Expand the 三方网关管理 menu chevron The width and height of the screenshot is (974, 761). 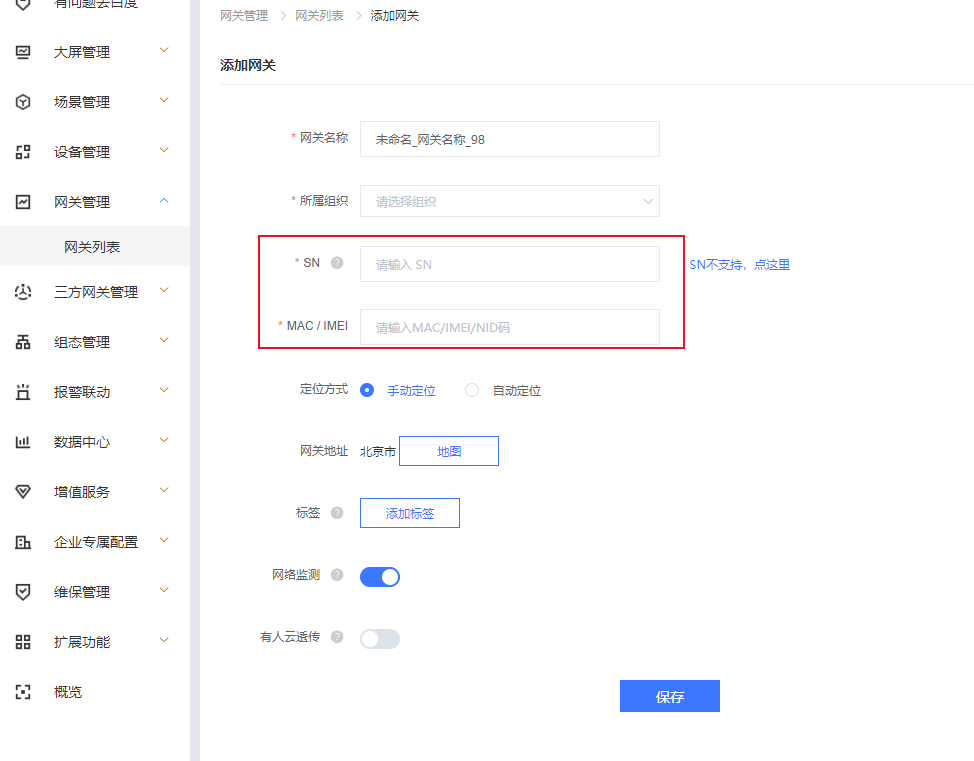point(165,291)
